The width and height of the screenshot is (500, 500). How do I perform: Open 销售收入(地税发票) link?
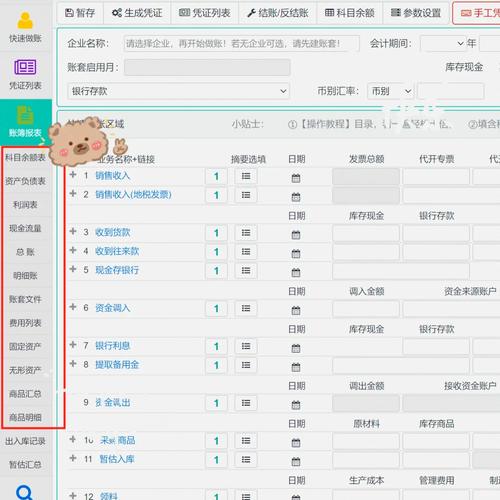[x=133, y=195]
